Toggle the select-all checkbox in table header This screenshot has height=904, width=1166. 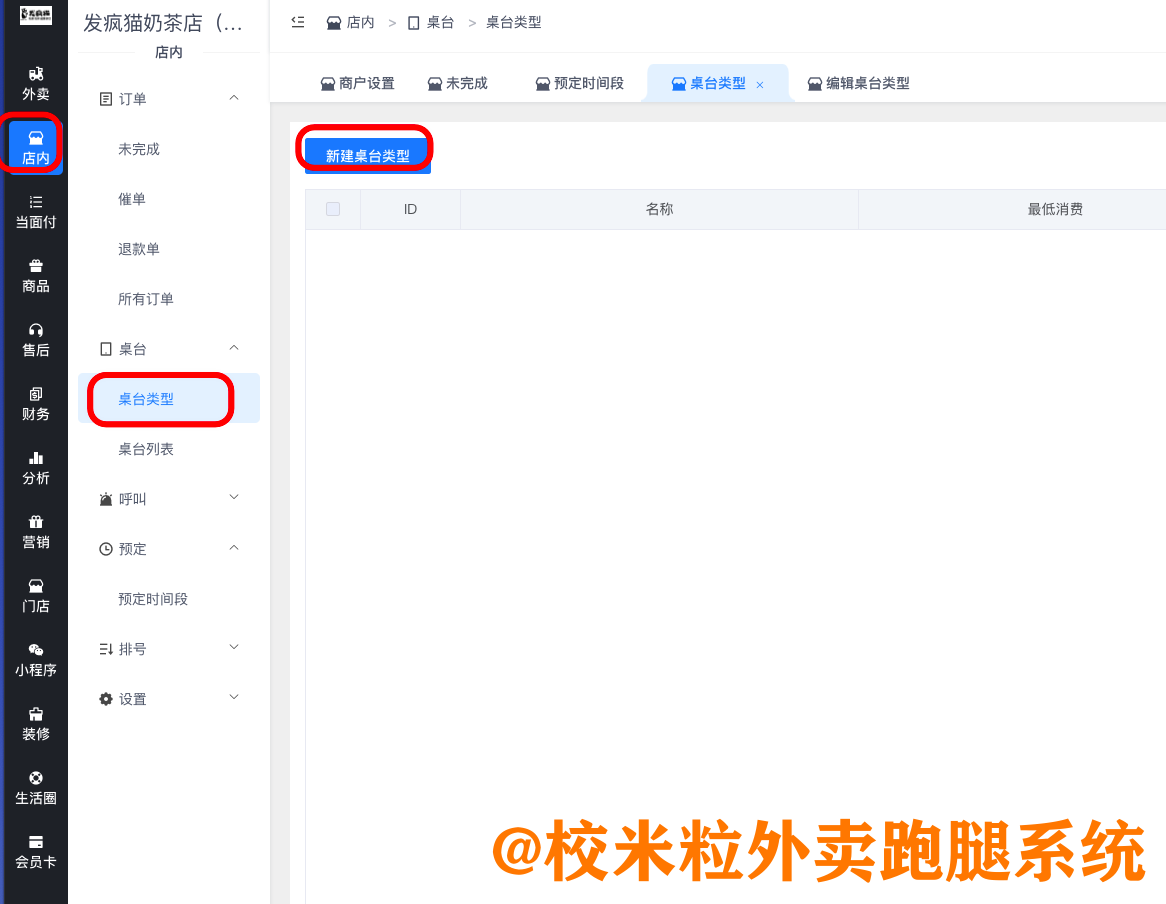click(333, 209)
